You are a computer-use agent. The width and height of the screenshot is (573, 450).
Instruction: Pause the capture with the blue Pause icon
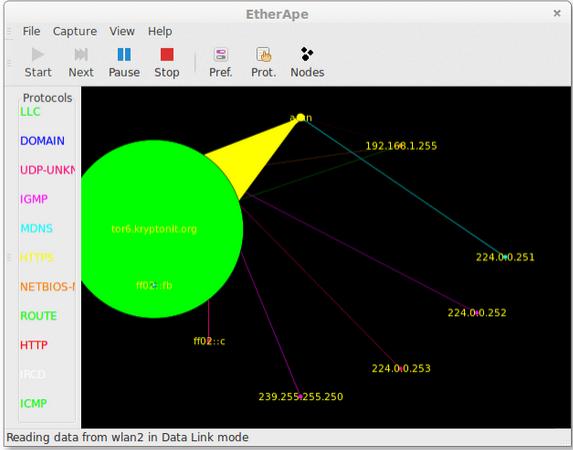(x=124, y=54)
